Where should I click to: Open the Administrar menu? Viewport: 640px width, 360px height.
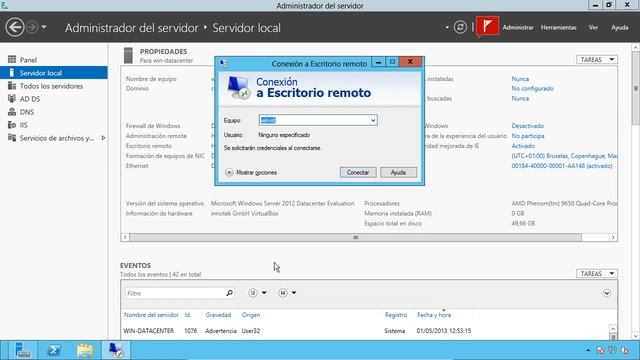518,27
